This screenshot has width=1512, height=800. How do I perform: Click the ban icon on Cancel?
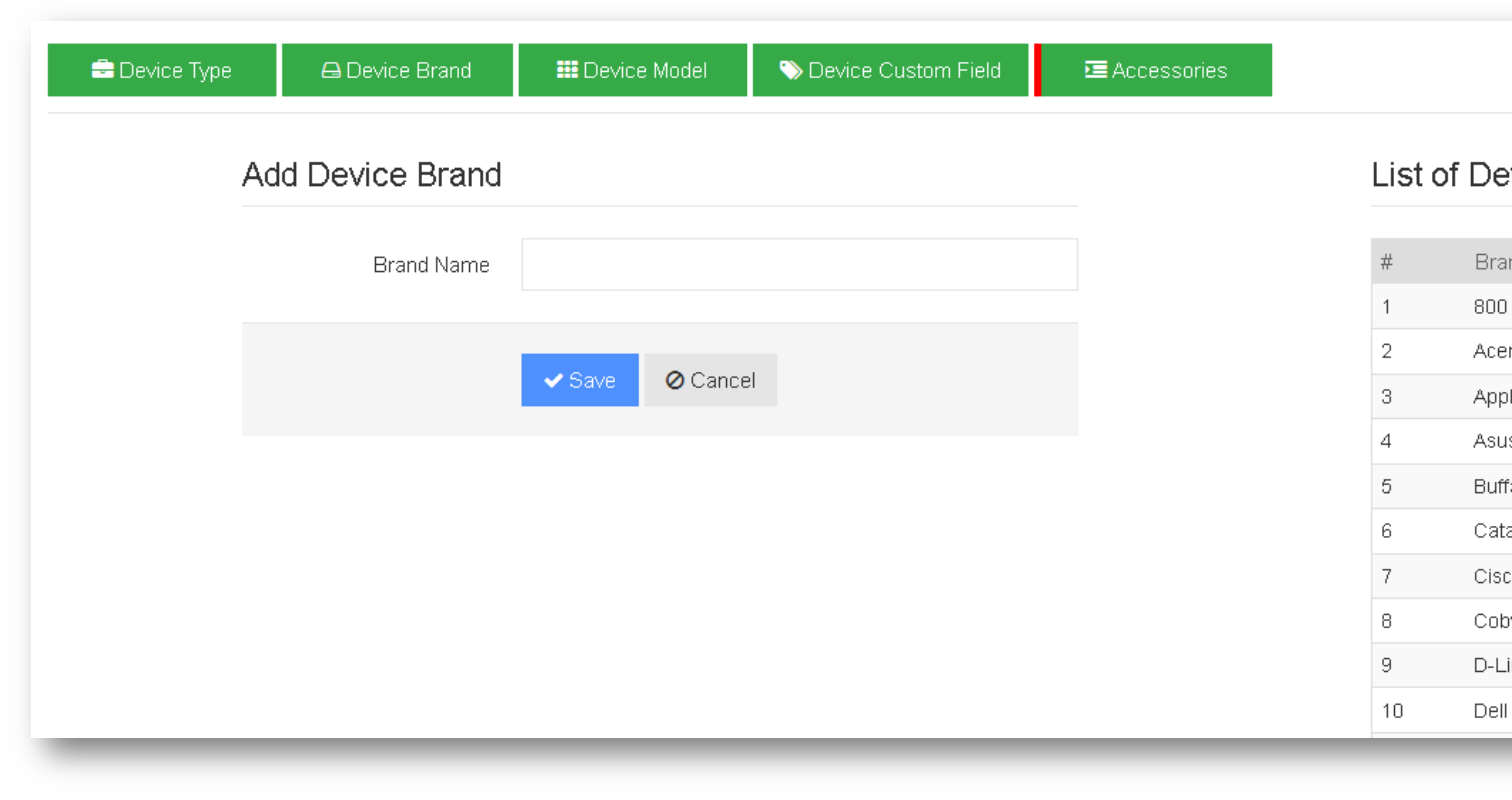(675, 380)
